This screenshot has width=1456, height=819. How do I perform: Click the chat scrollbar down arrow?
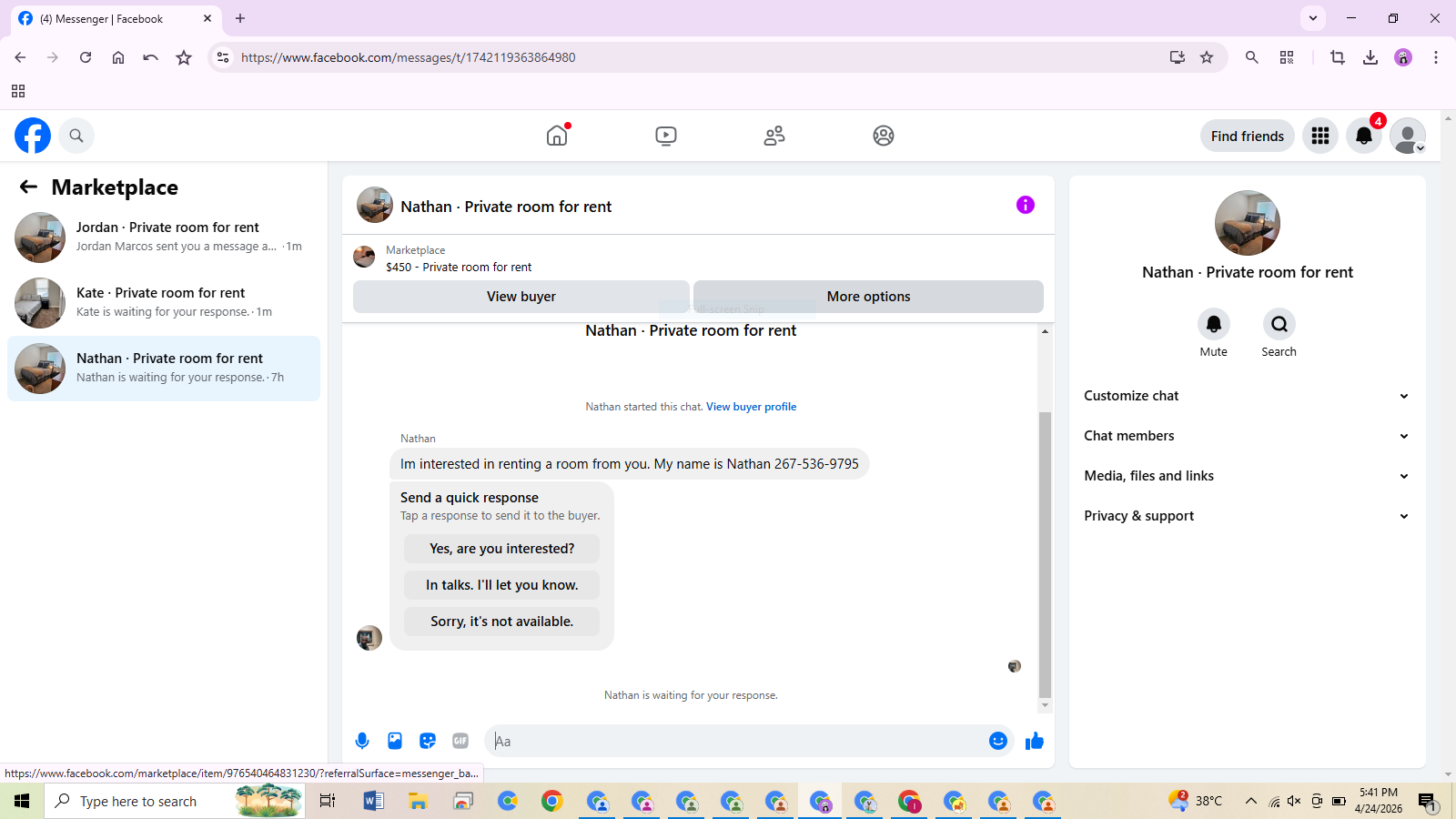tap(1045, 705)
